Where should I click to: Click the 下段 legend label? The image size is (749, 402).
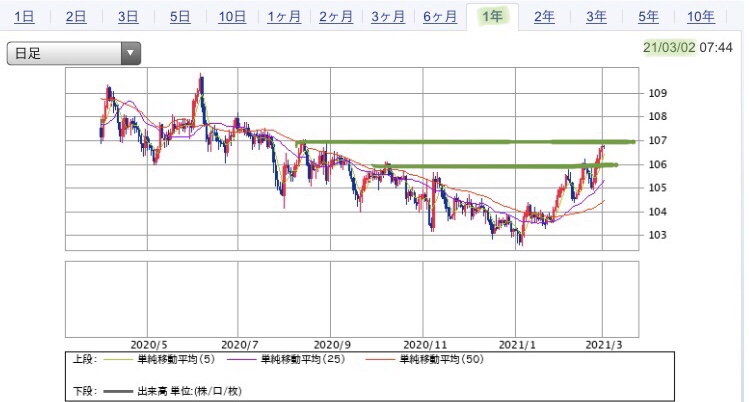coord(85,391)
